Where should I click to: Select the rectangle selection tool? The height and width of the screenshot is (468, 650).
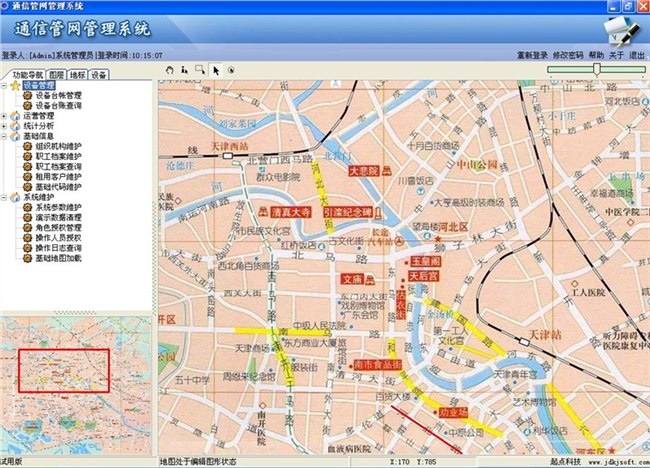click(x=202, y=69)
